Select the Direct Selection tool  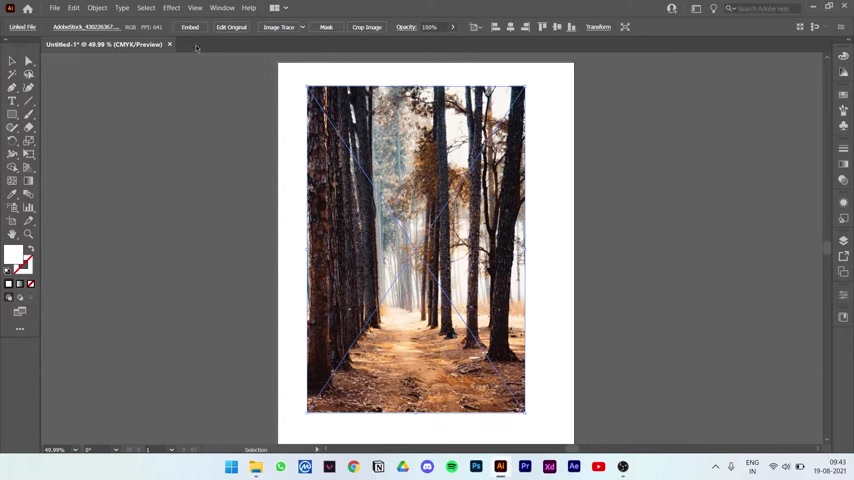tap(28, 61)
